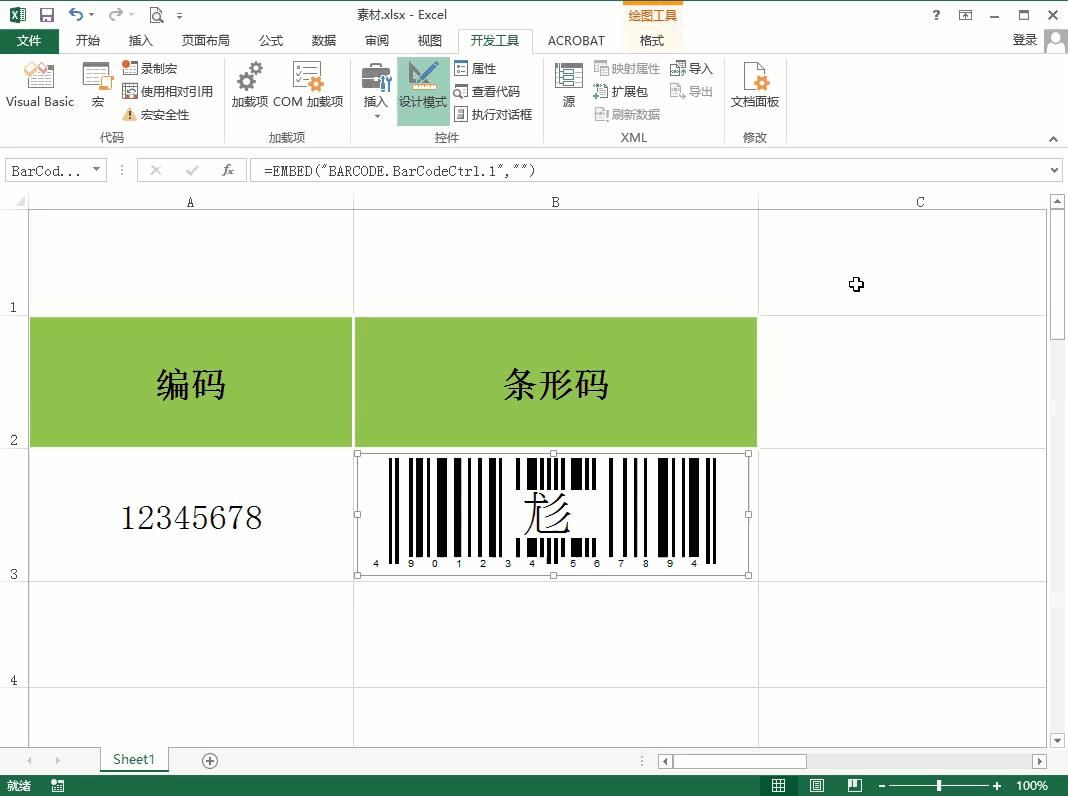Open COM 加载项 dialog
The image size is (1068, 796).
308,84
